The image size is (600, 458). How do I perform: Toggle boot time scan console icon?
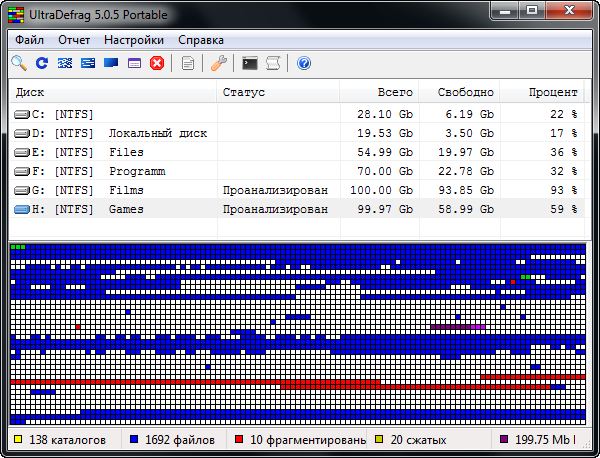[x=250, y=63]
